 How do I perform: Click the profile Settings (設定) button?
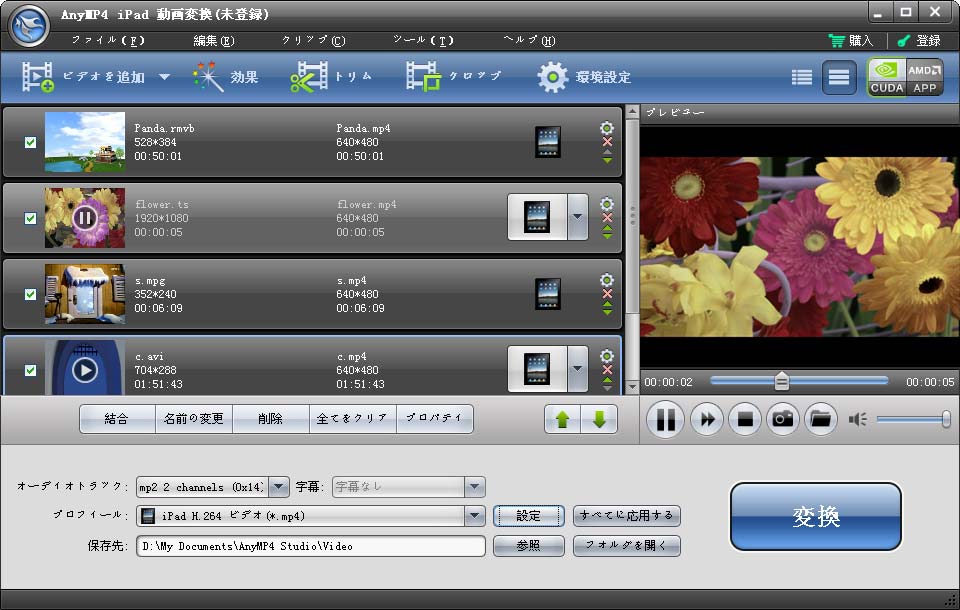click(528, 516)
